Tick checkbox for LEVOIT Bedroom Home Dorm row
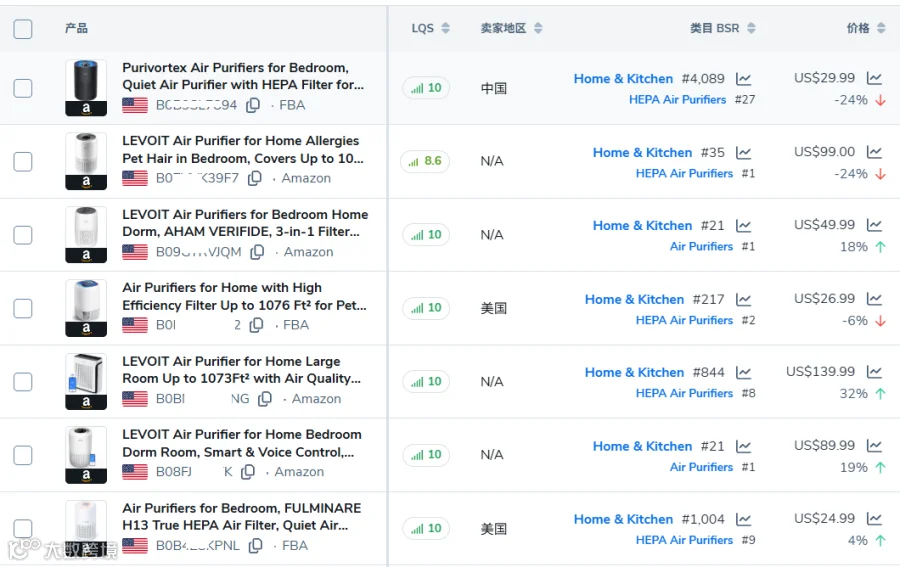 [23, 235]
